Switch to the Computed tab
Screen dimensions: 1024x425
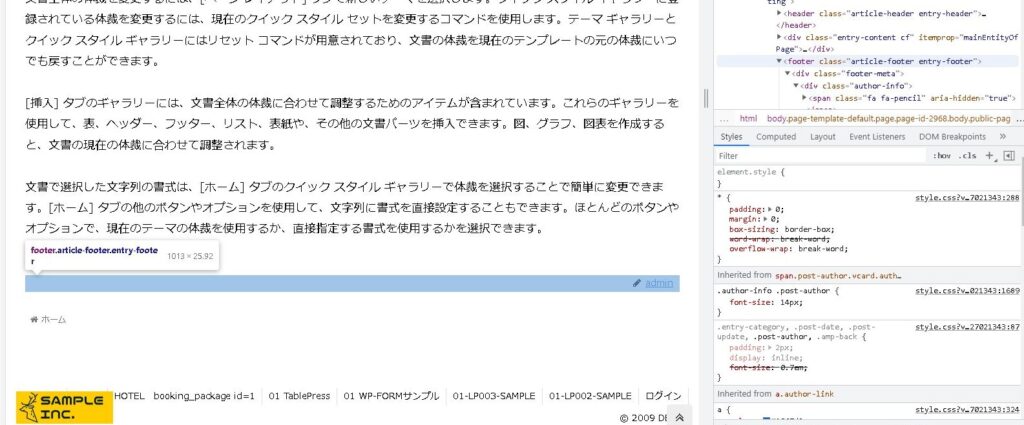click(776, 137)
